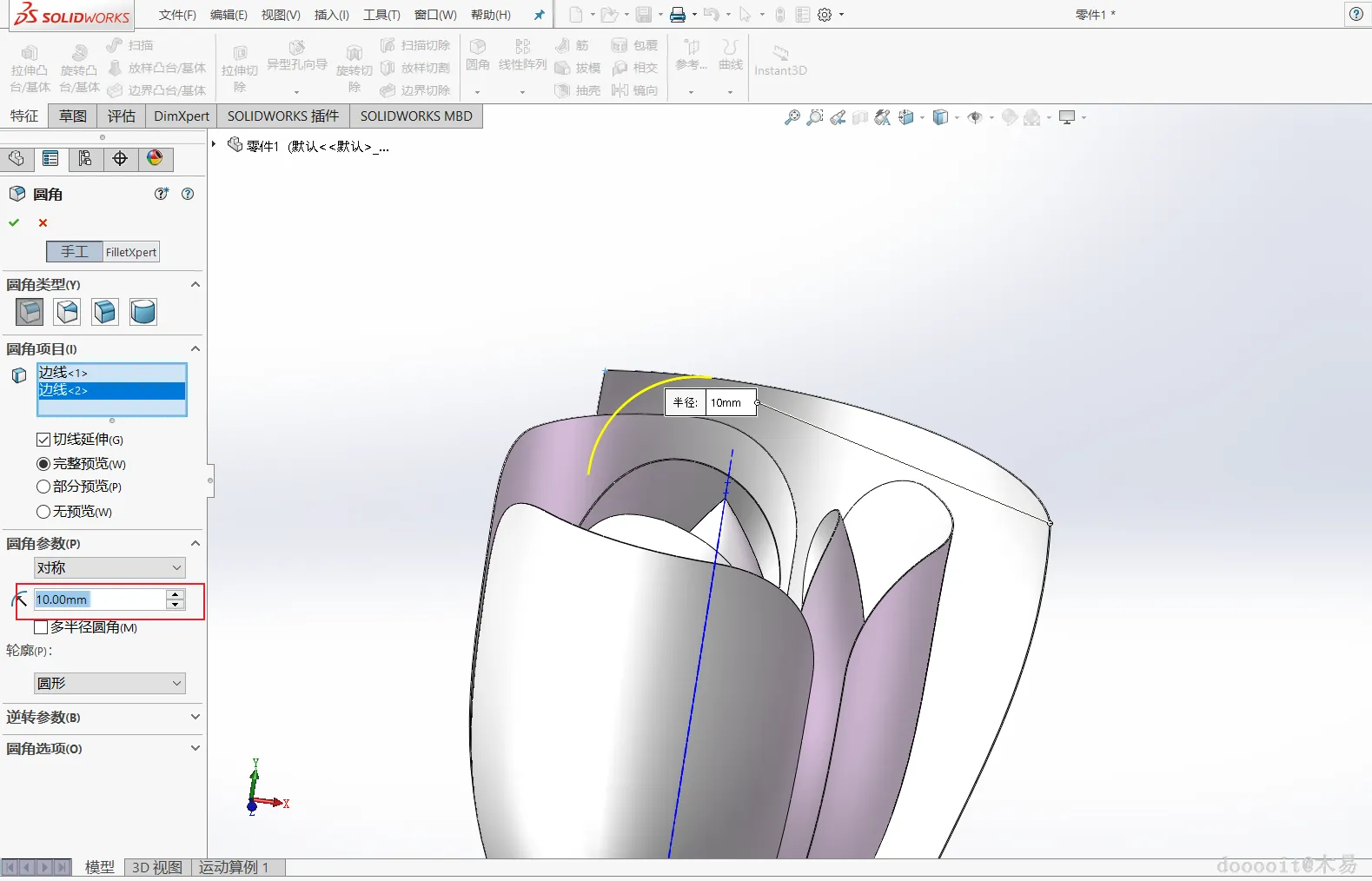This screenshot has width=1372, height=881.
Task: Click the green checkmark to accept fillet
Action: point(14,223)
